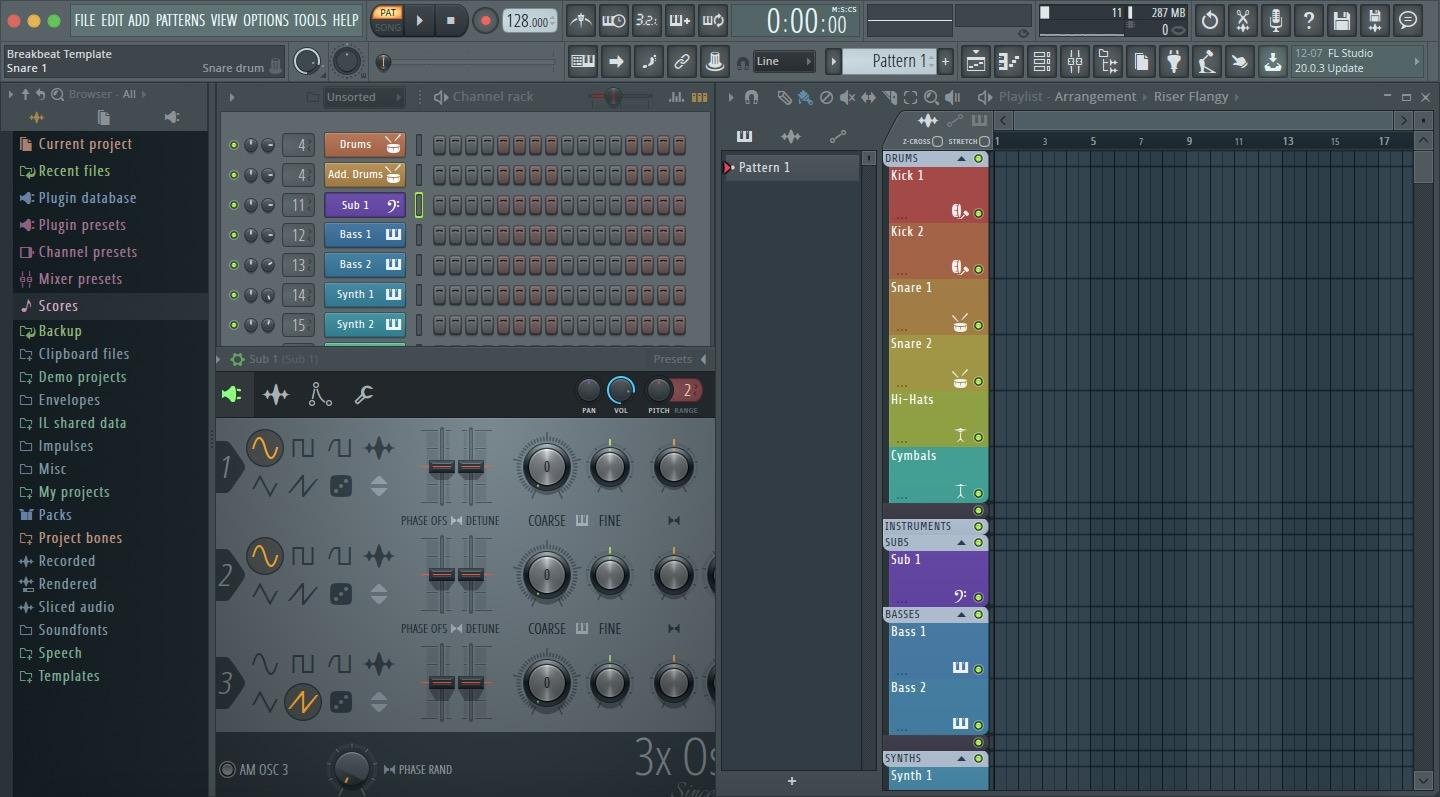Mute the Drums channel green LED

tap(234, 145)
